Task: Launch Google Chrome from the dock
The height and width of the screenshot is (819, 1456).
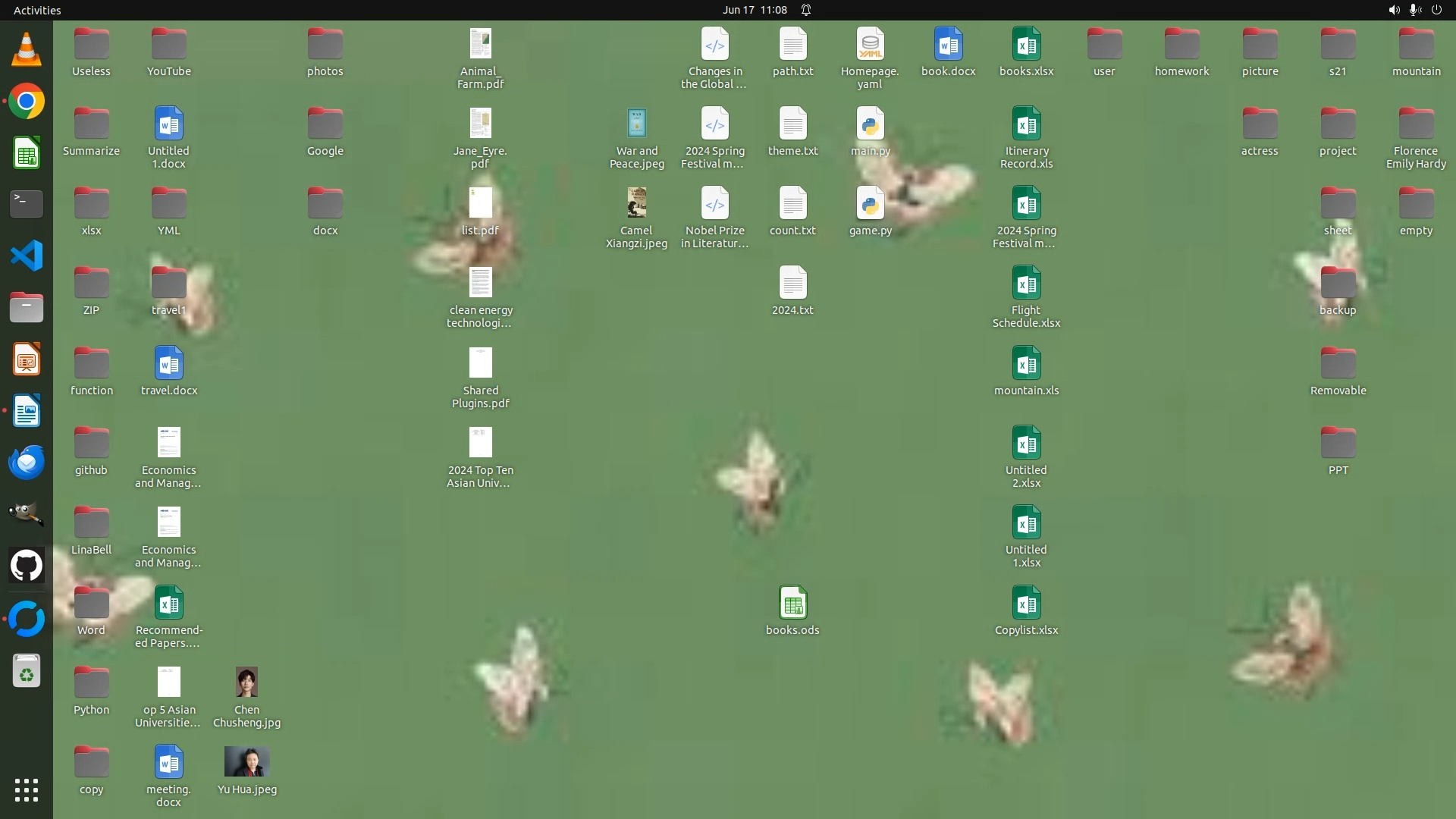Action: click(x=27, y=102)
